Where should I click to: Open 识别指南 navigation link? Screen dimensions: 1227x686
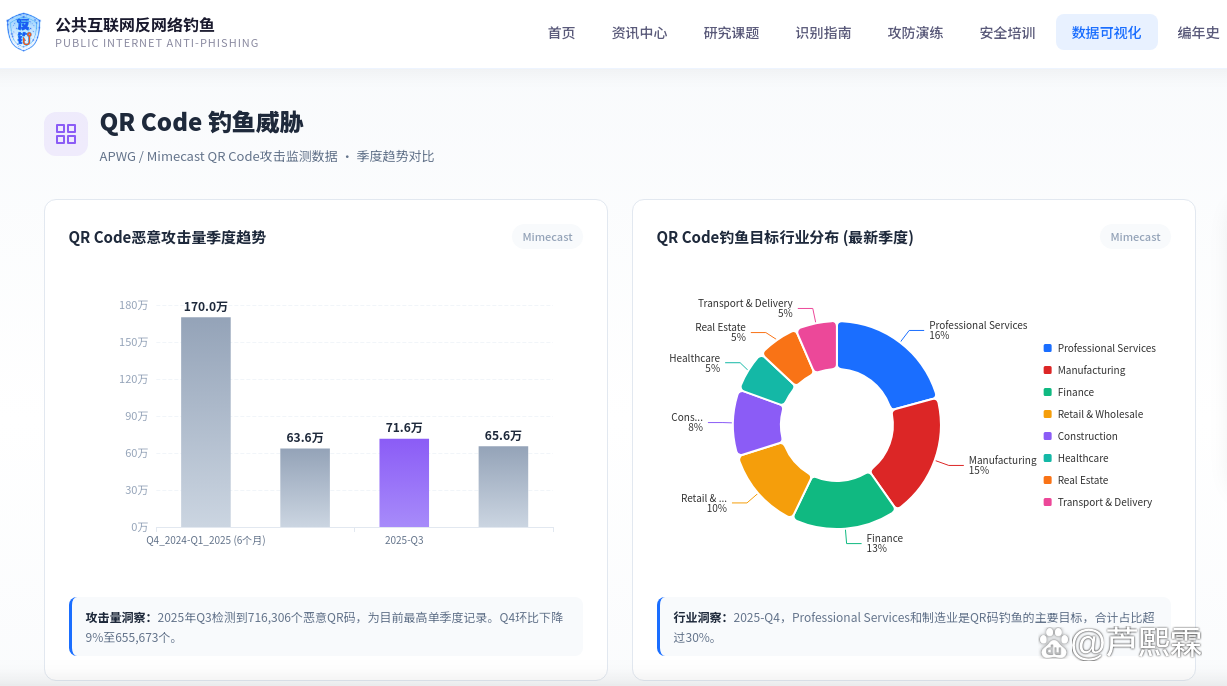823,33
